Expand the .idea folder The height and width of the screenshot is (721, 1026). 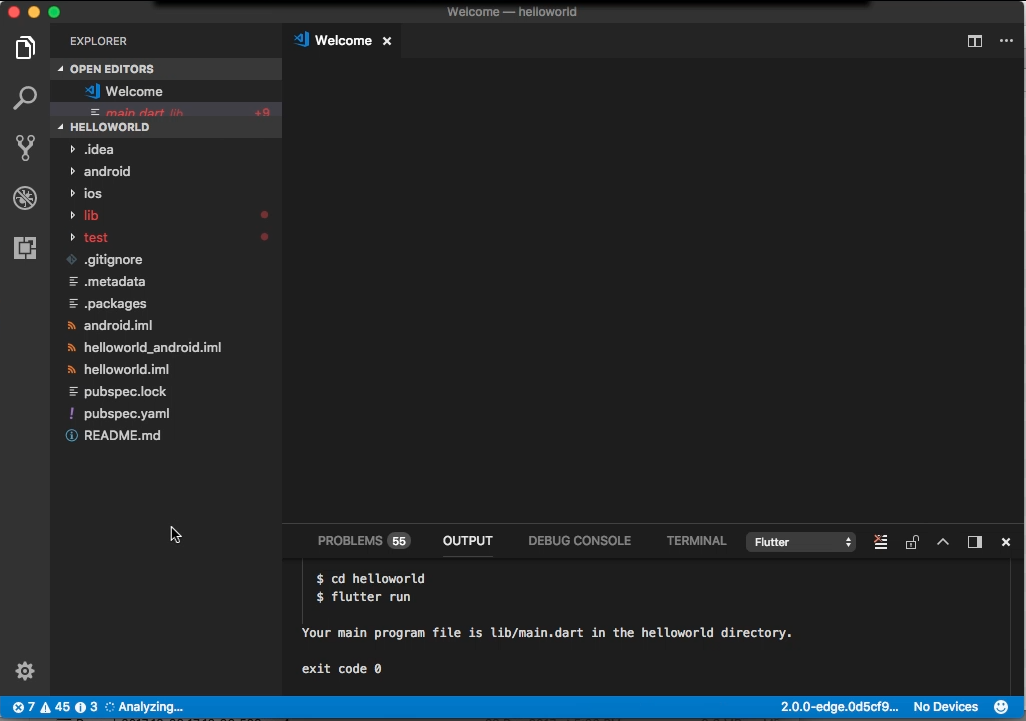tap(166, 149)
